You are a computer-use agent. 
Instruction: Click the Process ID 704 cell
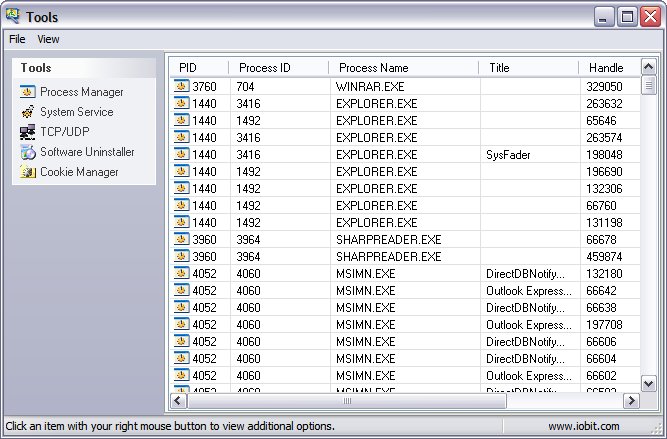point(245,86)
